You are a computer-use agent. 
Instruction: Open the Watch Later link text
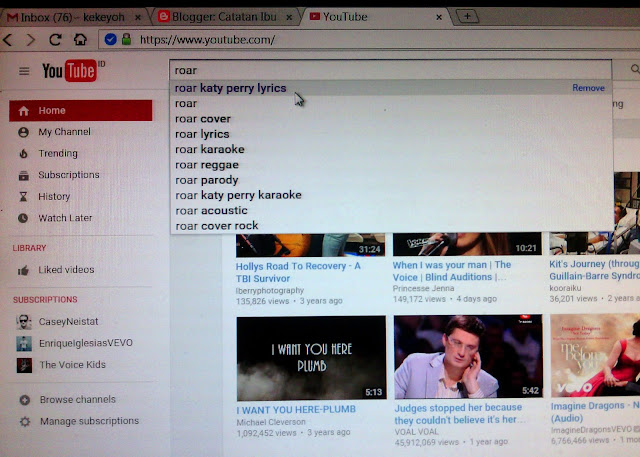click(65, 218)
